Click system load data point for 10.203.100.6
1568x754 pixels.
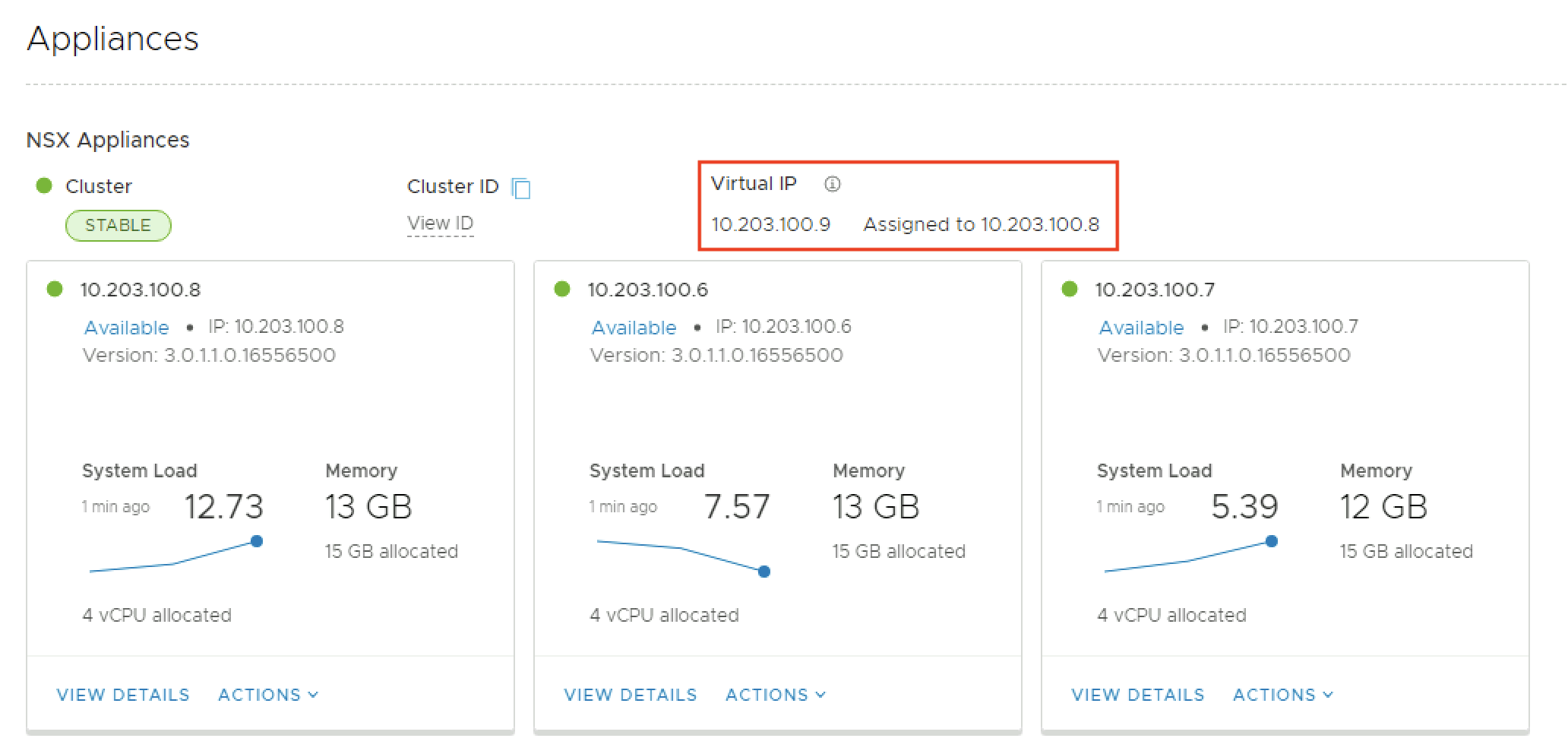(x=764, y=572)
